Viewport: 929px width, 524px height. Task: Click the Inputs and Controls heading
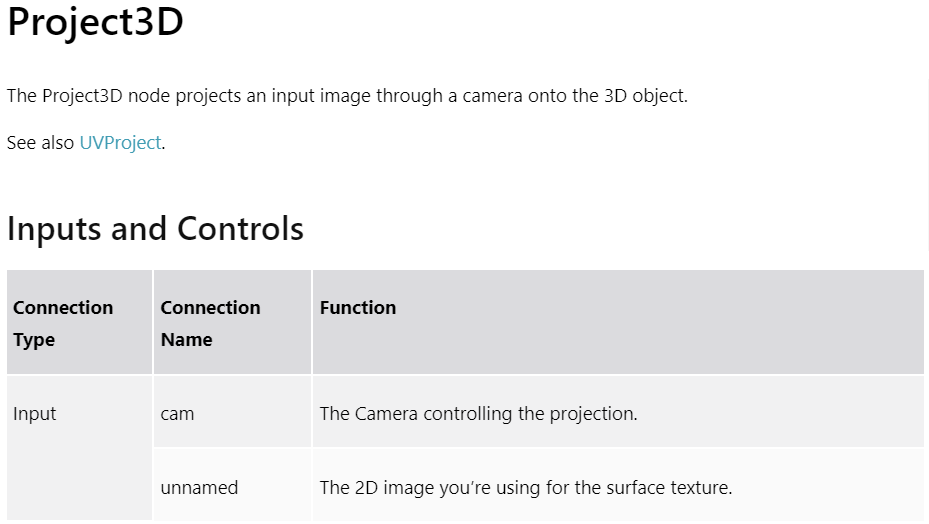155,229
